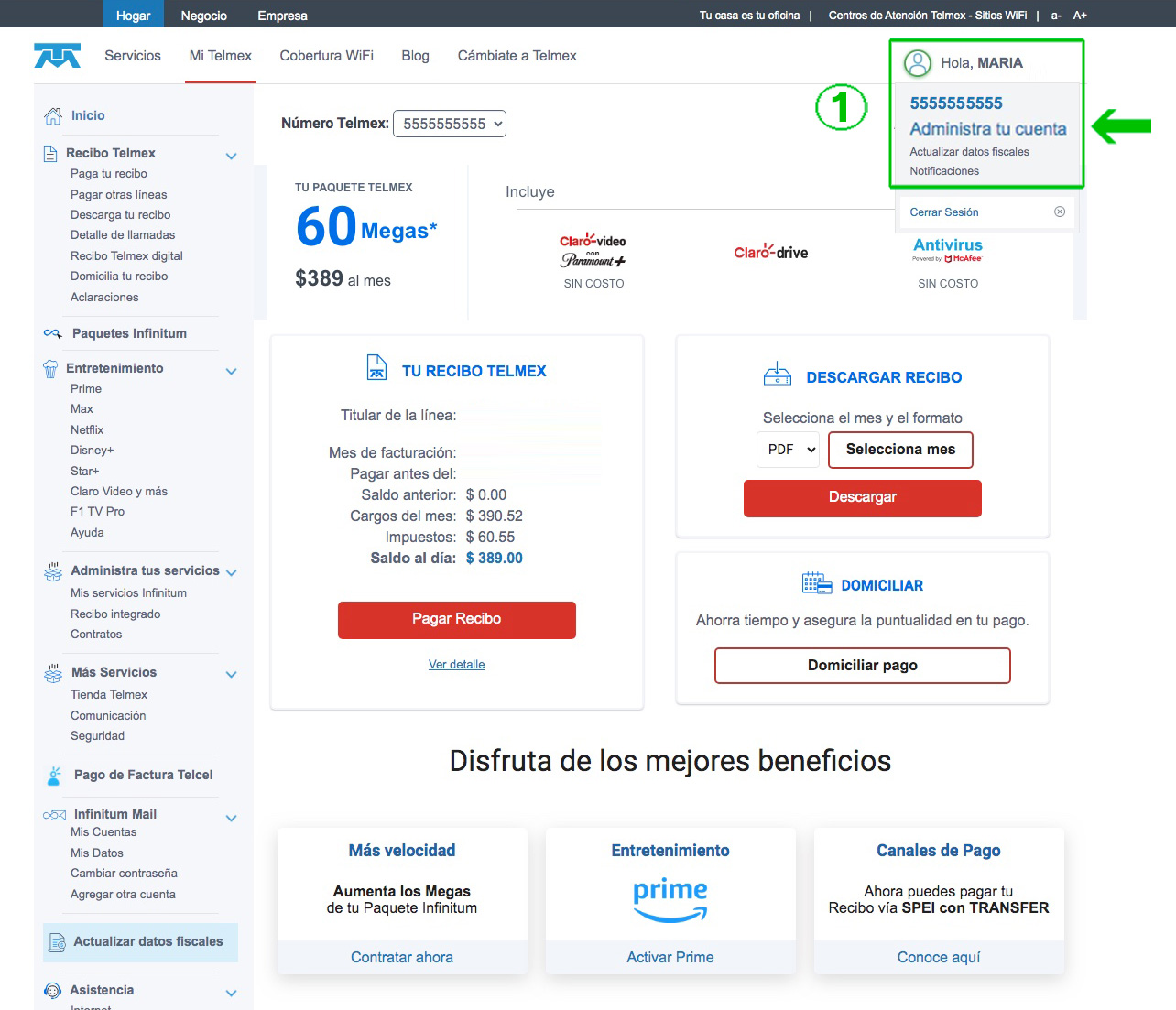Select Disney+ in Entretenimiento list
The width and height of the screenshot is (1176, 1010).
pyautogui.click(x=93, y=451)
